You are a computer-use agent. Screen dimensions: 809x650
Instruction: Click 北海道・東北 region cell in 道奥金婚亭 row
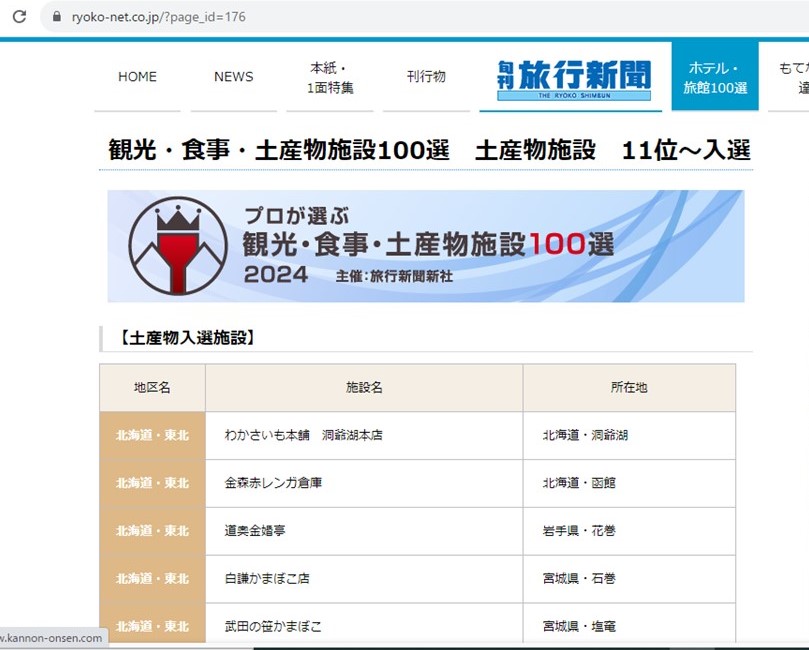pyautogui.click(x=152, y=531)
